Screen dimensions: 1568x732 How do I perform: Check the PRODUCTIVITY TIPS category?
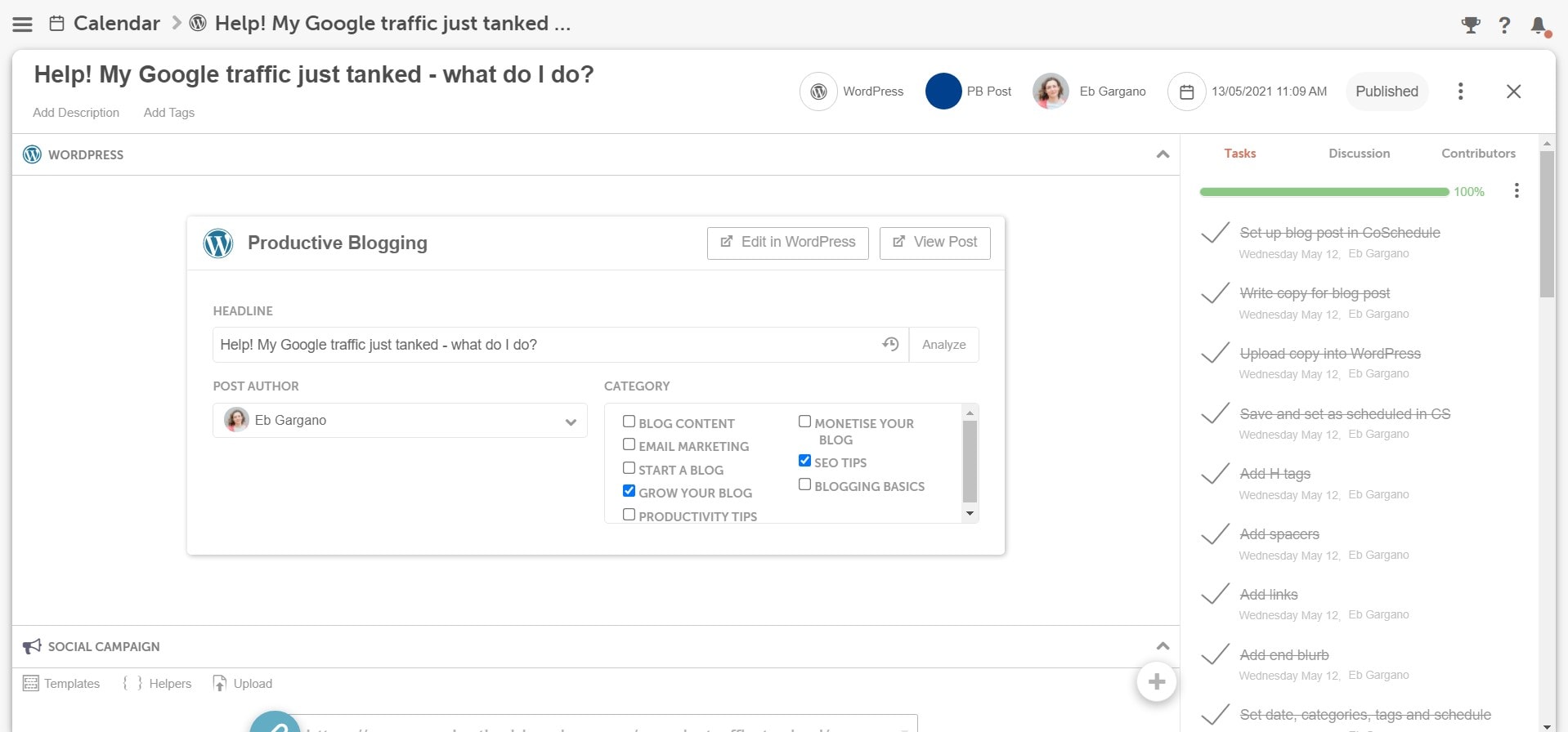pyautogui.click(x=629, y=515)
